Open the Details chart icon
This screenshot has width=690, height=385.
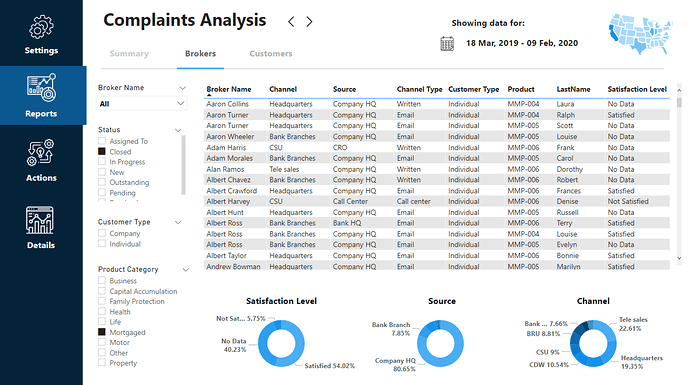pyautogui.click(x=40, y=220)
